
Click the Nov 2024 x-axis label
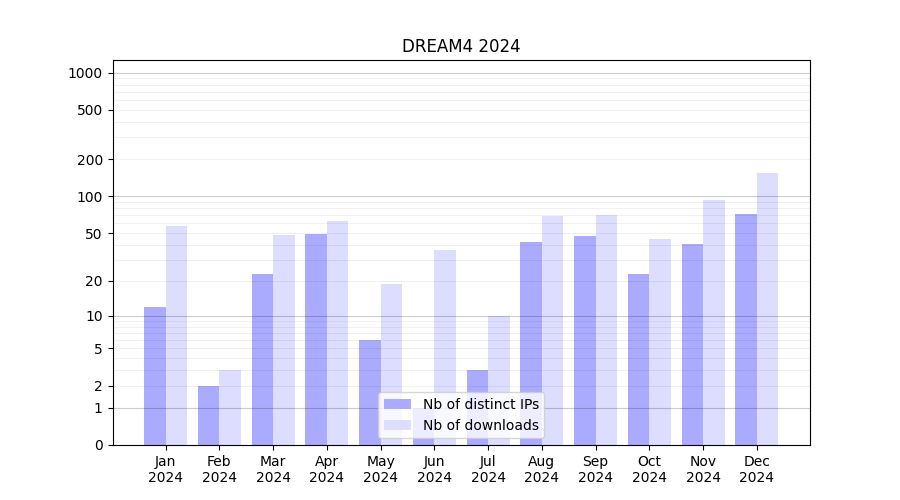pyautogui.click(x=703, y=469)
